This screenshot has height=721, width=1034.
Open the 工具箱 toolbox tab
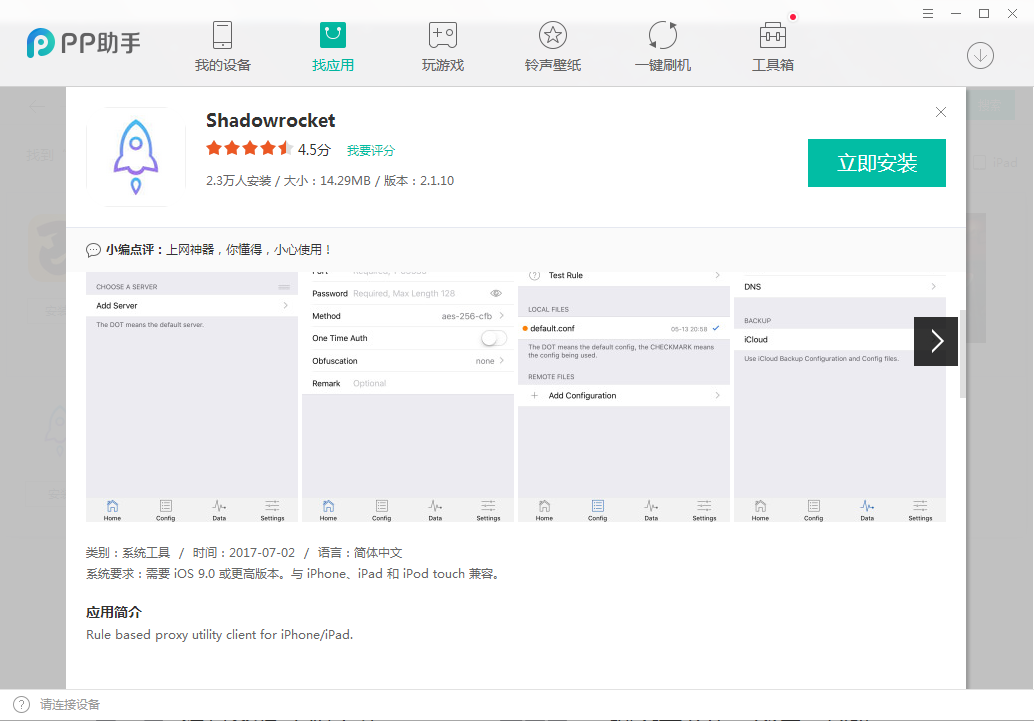coord(773,46)
